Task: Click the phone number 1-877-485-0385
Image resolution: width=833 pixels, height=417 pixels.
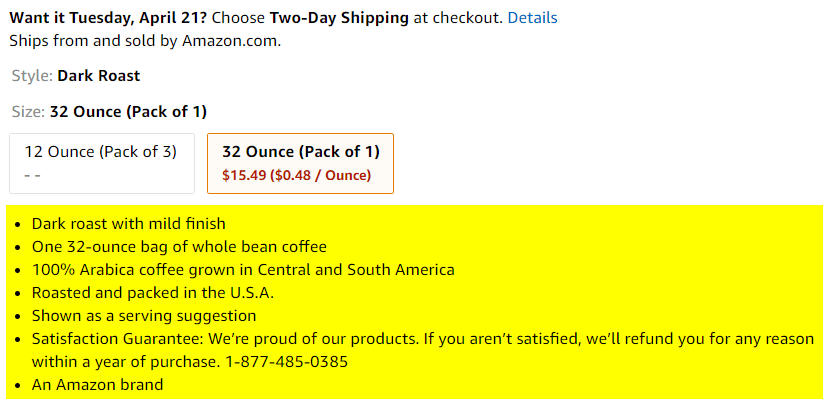Action: pos(286,362)
